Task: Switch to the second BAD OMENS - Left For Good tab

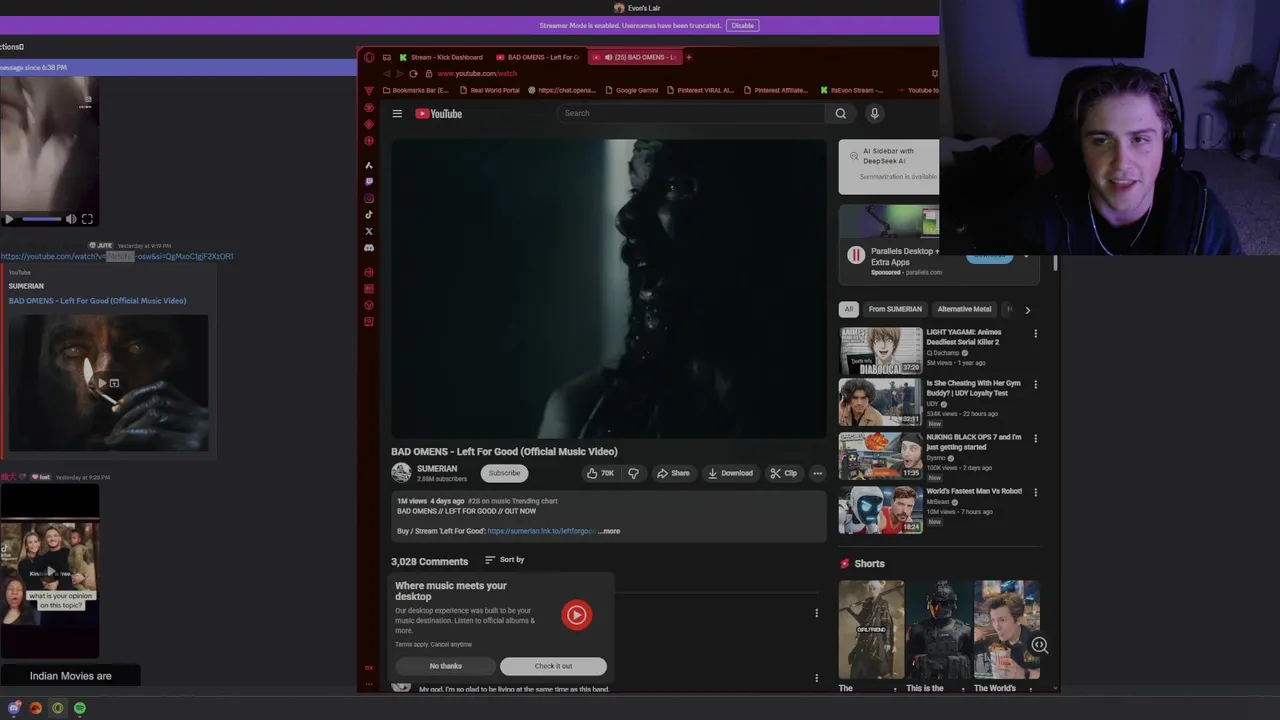Action: pos(538,57)
